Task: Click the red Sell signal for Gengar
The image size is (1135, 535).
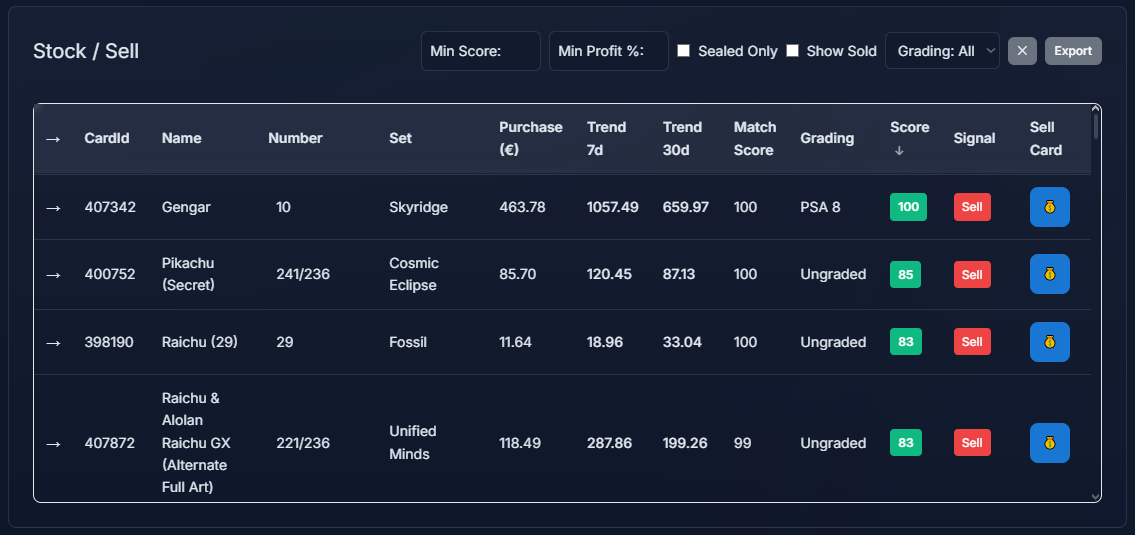Action: tap(972, 207)
